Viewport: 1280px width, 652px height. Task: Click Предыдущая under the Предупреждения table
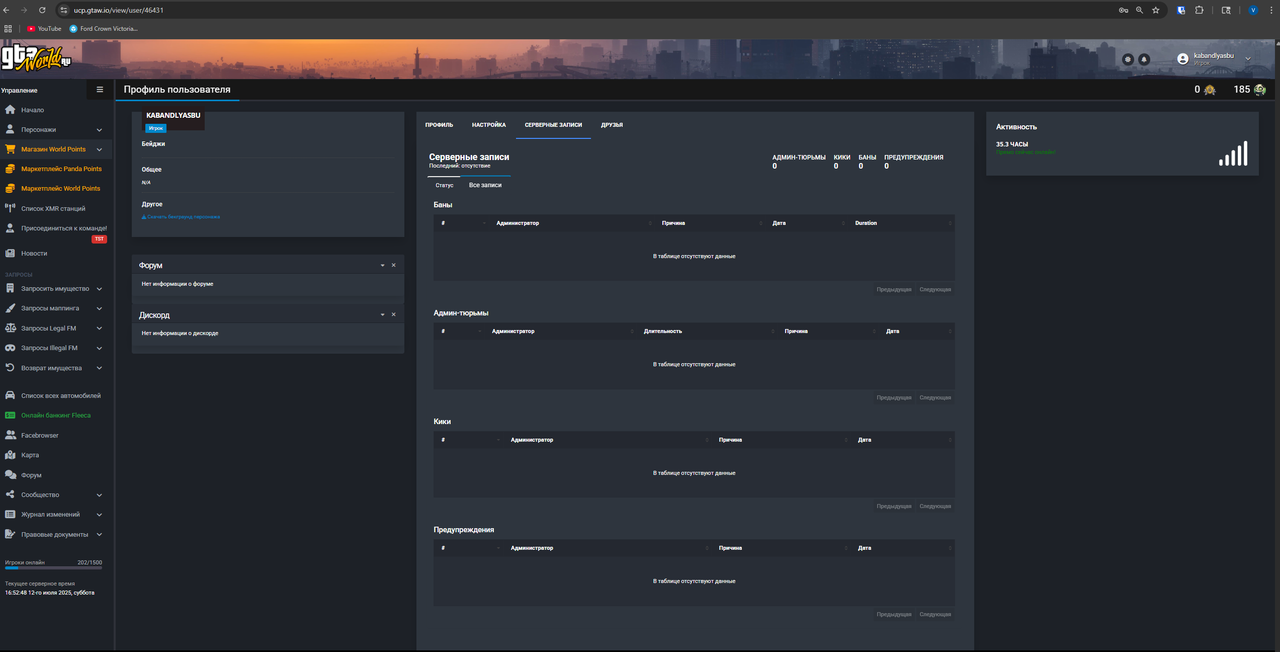pos(894,614)
